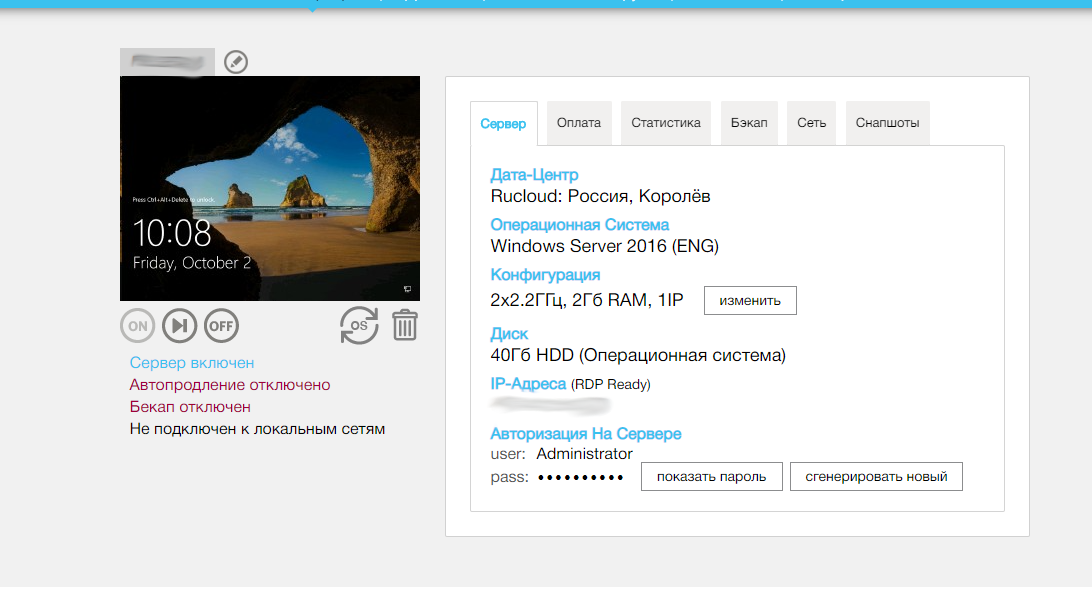The width and height of the screenshot is (1092, 590).
Task: Click Бекап отключен status link
Action: (190, 407)
